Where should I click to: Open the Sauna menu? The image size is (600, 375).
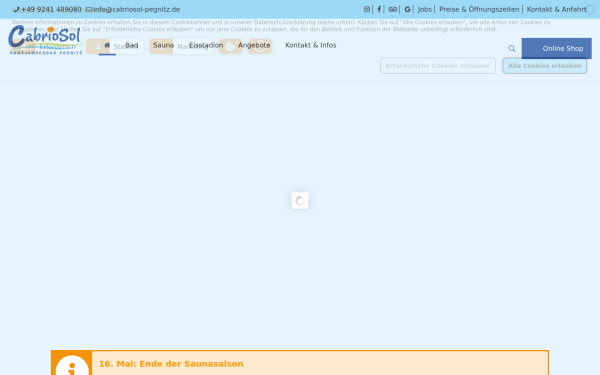pos(163,45)
